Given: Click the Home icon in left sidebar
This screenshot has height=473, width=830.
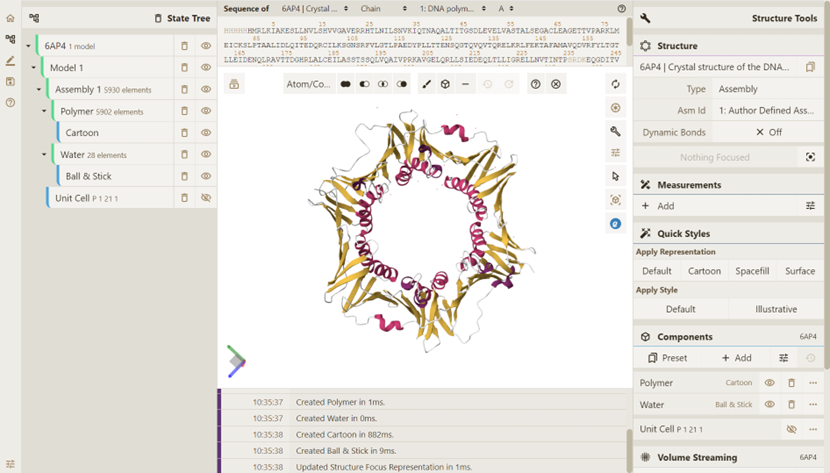Looking at the screenshot, I should pos(10,18).
